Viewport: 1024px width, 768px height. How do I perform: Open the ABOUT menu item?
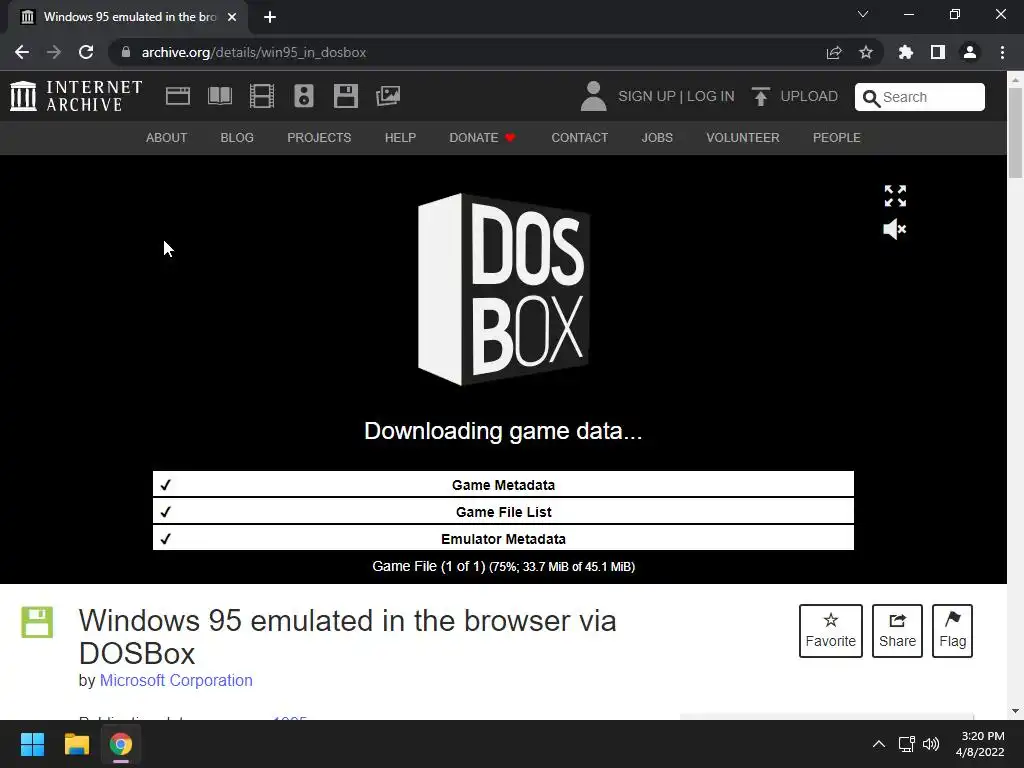[x=167, y=138]
